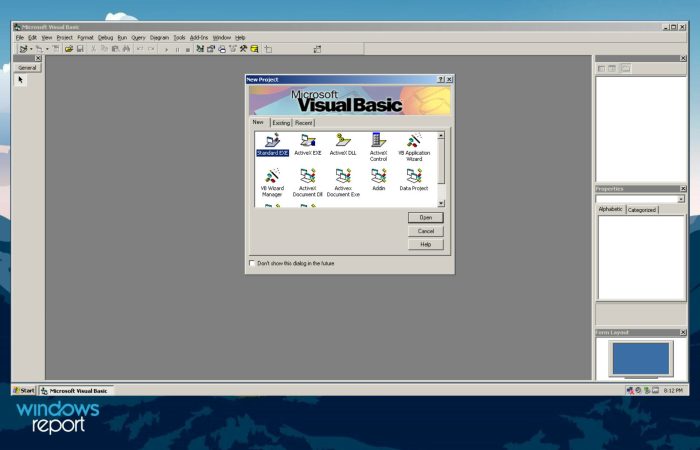Click project list scrollbar down arrow

(x=441, y=203)
